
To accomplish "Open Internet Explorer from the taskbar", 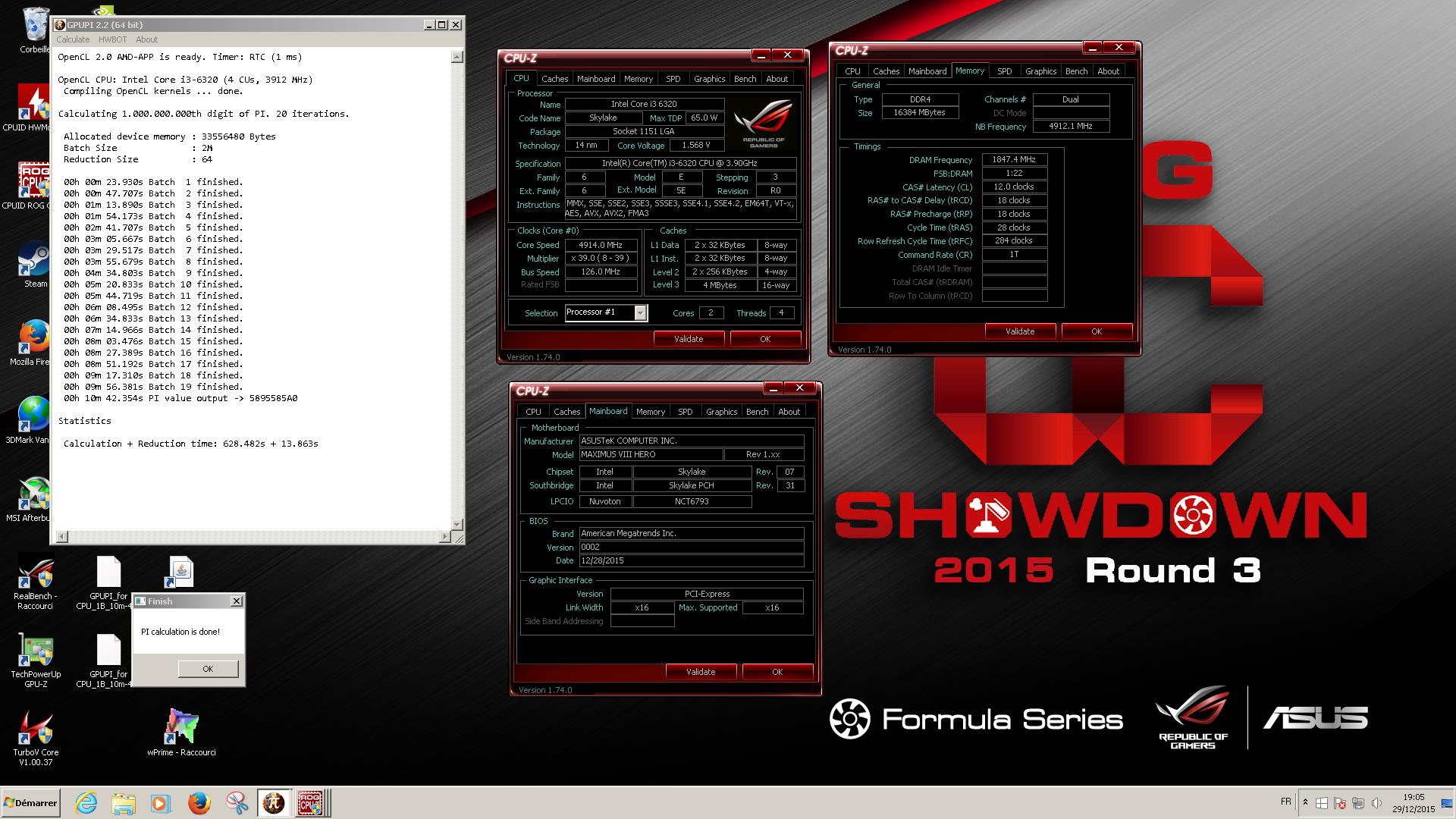I will (x=86, y=803).
